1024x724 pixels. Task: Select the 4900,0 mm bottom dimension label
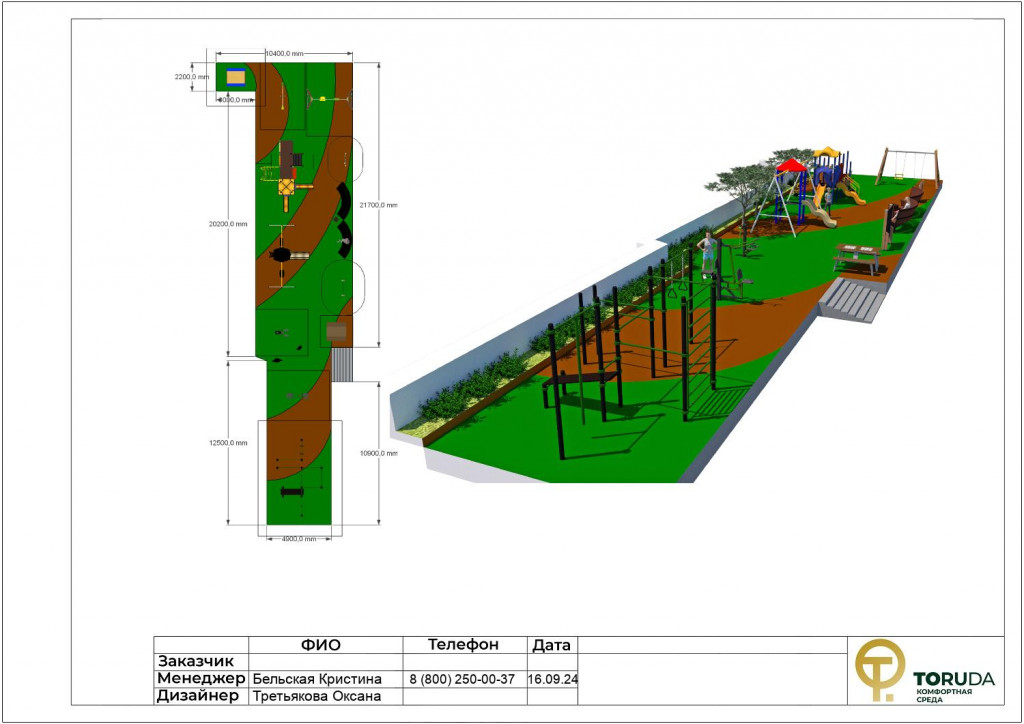click(x=298, y=539)
